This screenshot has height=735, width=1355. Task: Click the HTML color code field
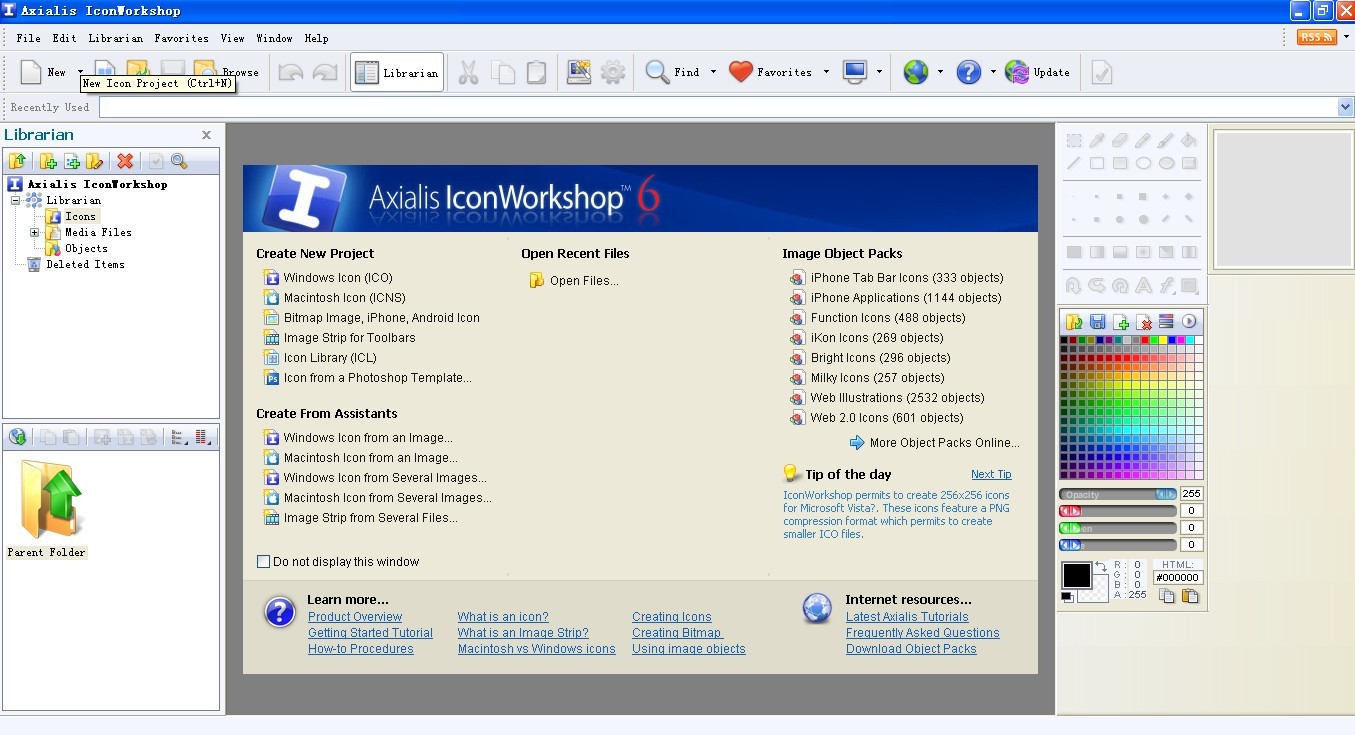point(1178,578)
